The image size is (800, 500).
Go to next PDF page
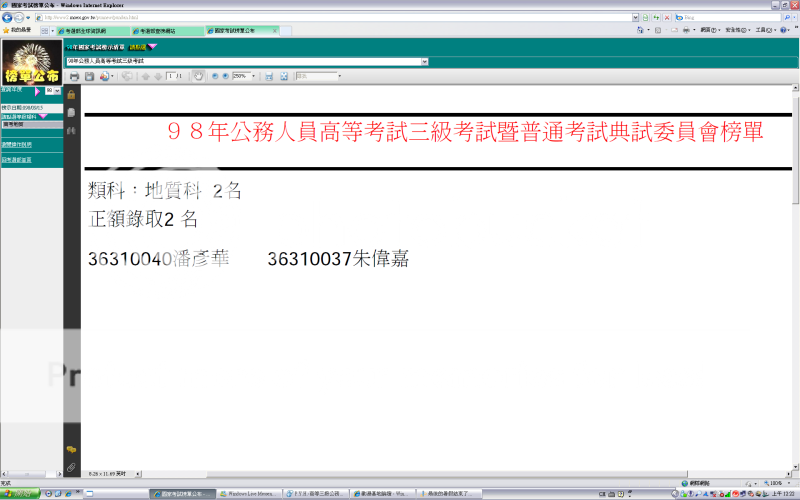click(x=158, y=76)
